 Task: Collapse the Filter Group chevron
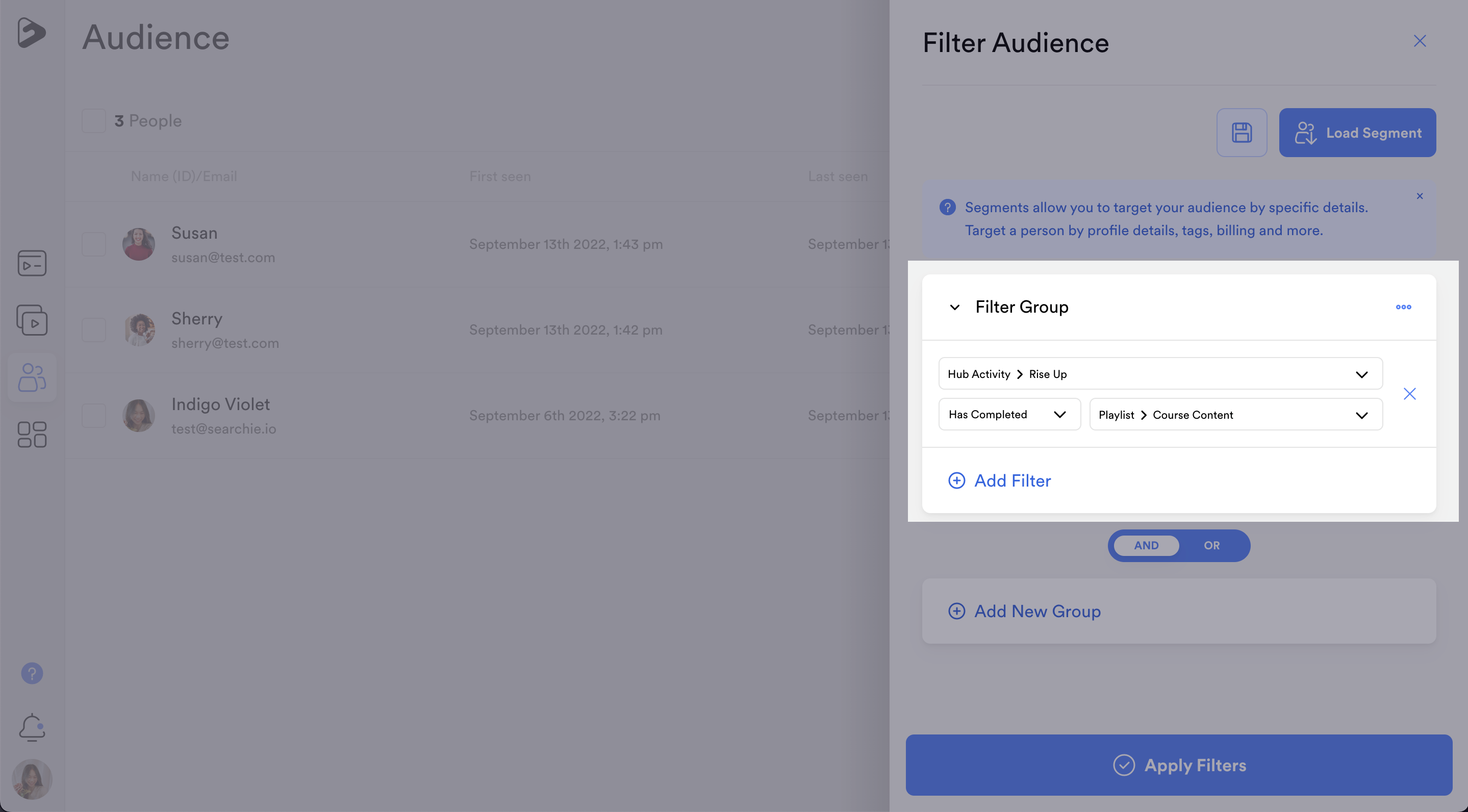(954, 307)
